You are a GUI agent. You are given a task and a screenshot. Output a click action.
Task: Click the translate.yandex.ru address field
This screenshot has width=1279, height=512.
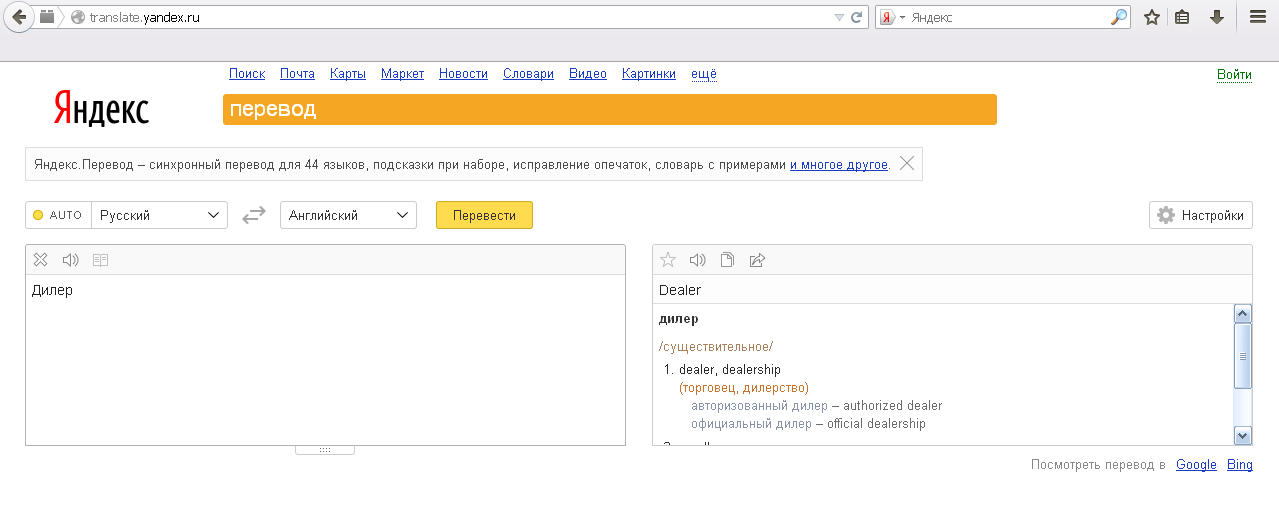pyautogui.click(x=450, y=17)
